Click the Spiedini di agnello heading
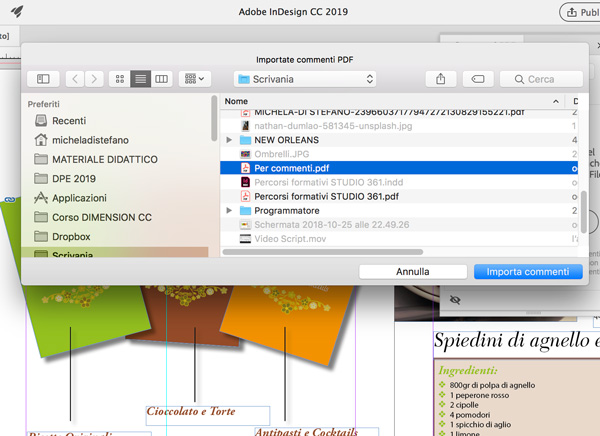600x436 pixels. [x=517, y=340]
